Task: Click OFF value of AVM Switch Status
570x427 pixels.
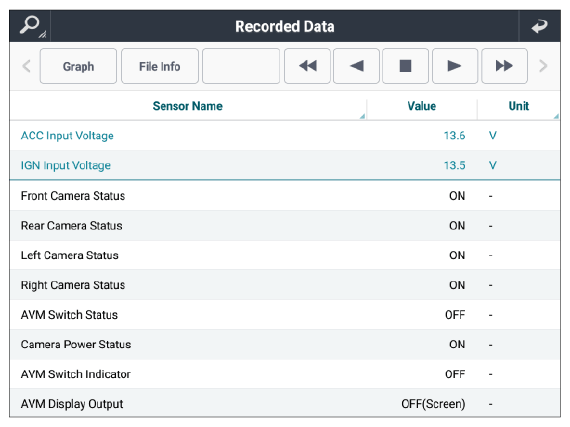Action: [455, 315]
